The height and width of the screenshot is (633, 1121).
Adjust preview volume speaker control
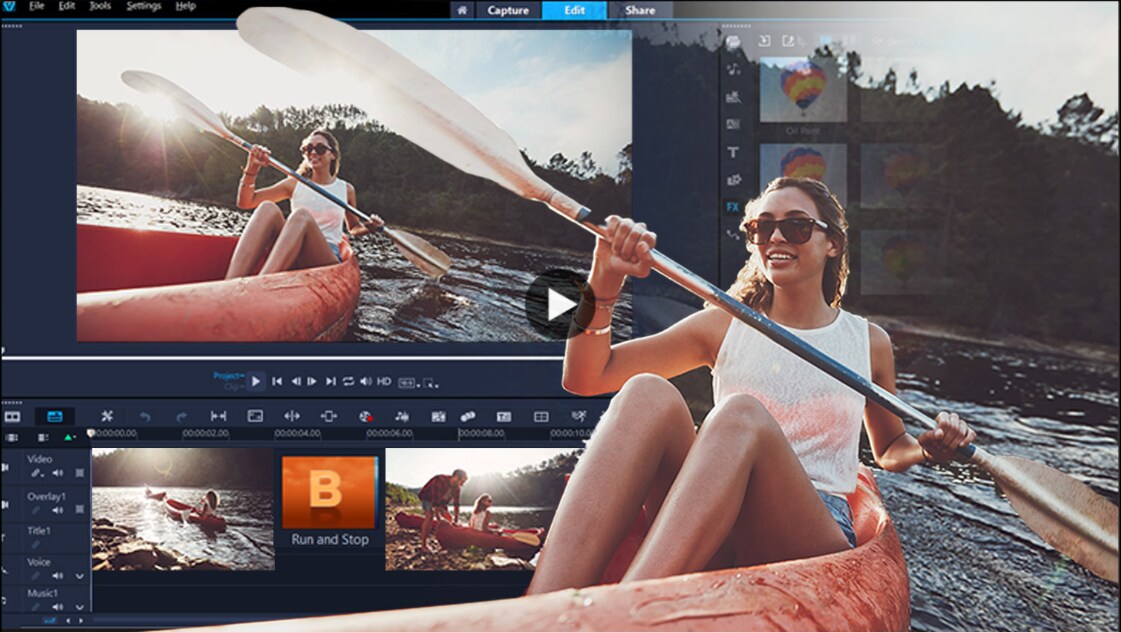(x=366, y=382)
